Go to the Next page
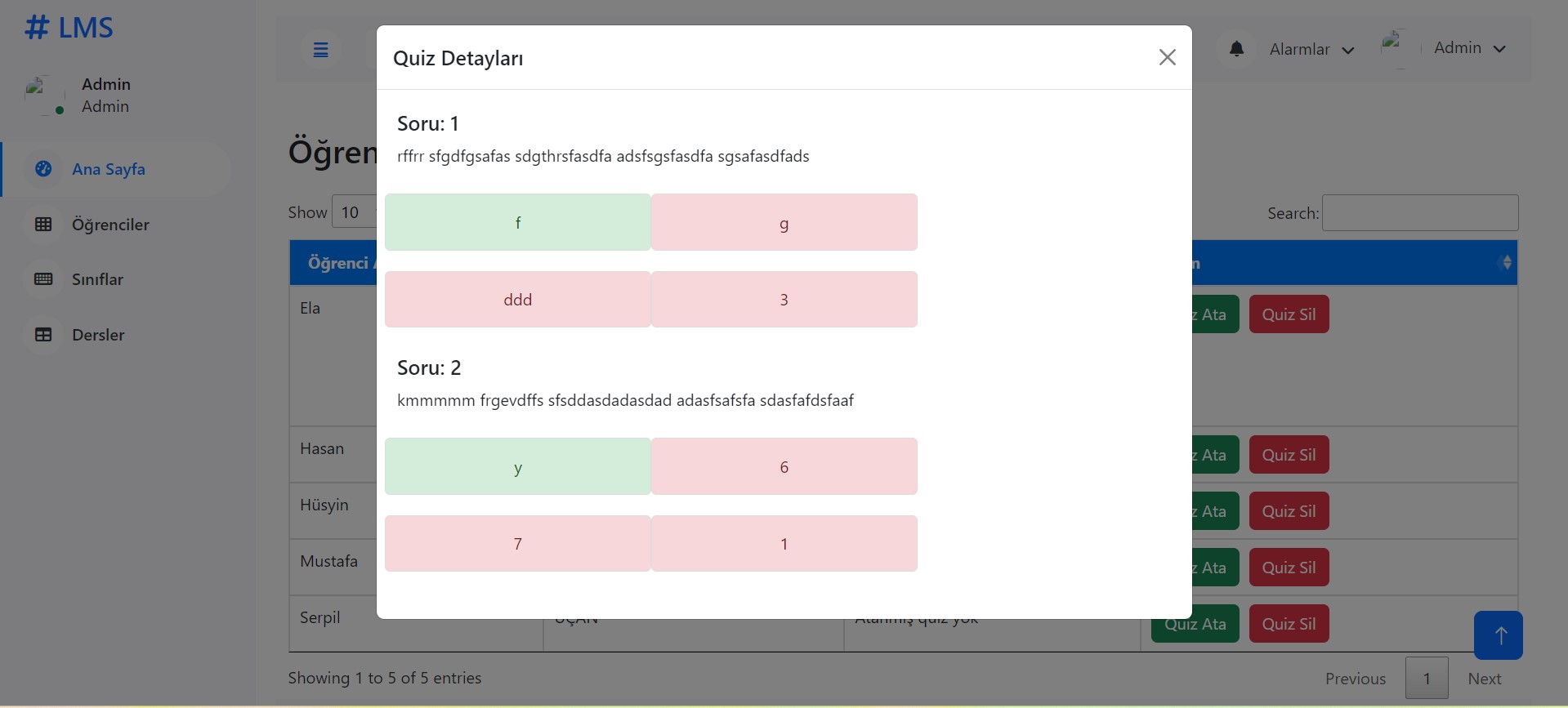The image size is (1568, 708). coord(1484,679)
